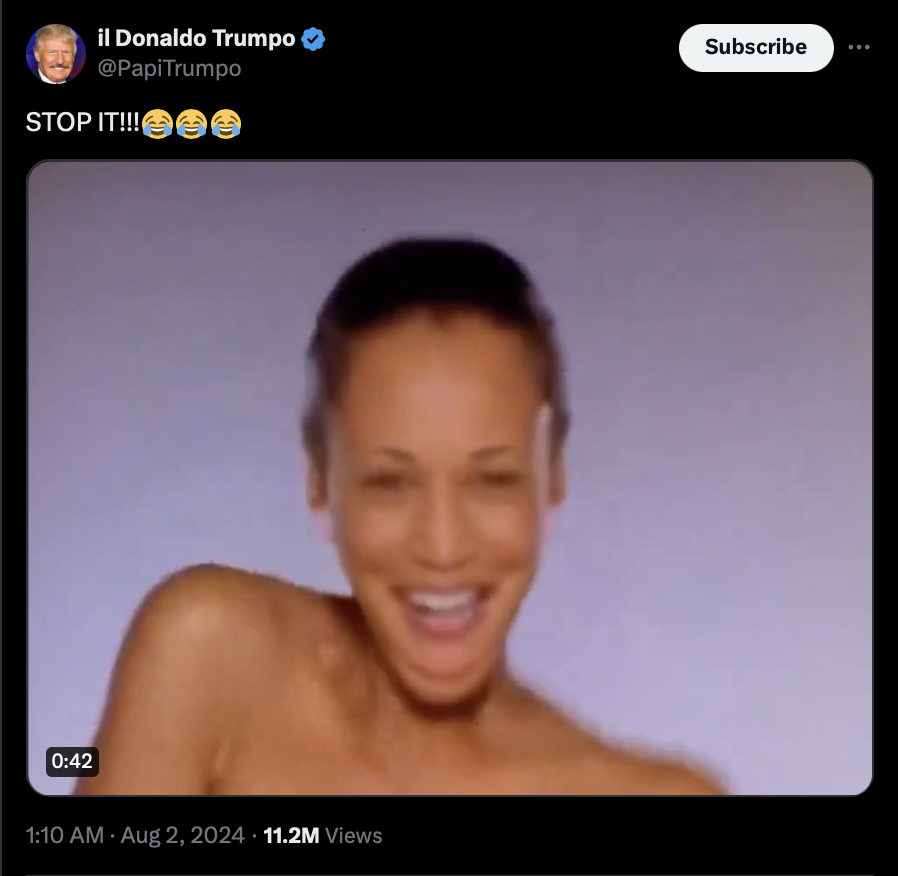
Task: Click the dot separator before 11.2M Views
Action: point(254,836)
